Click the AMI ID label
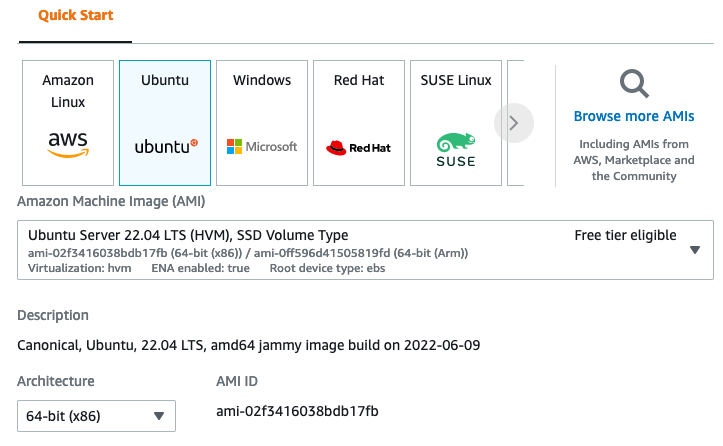This screenshot has height=446, width=723. pyautogui.click(x=237, y=381)
